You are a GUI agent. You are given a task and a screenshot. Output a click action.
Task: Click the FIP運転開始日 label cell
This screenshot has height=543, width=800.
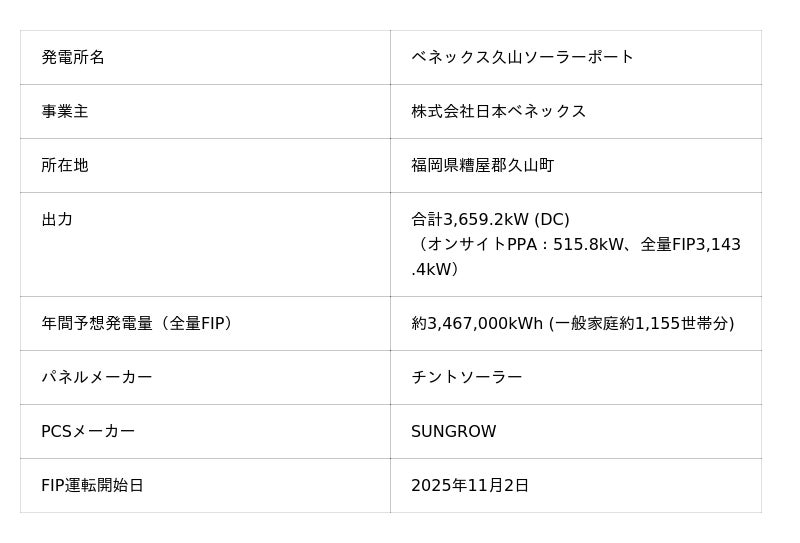click(92, 485)
